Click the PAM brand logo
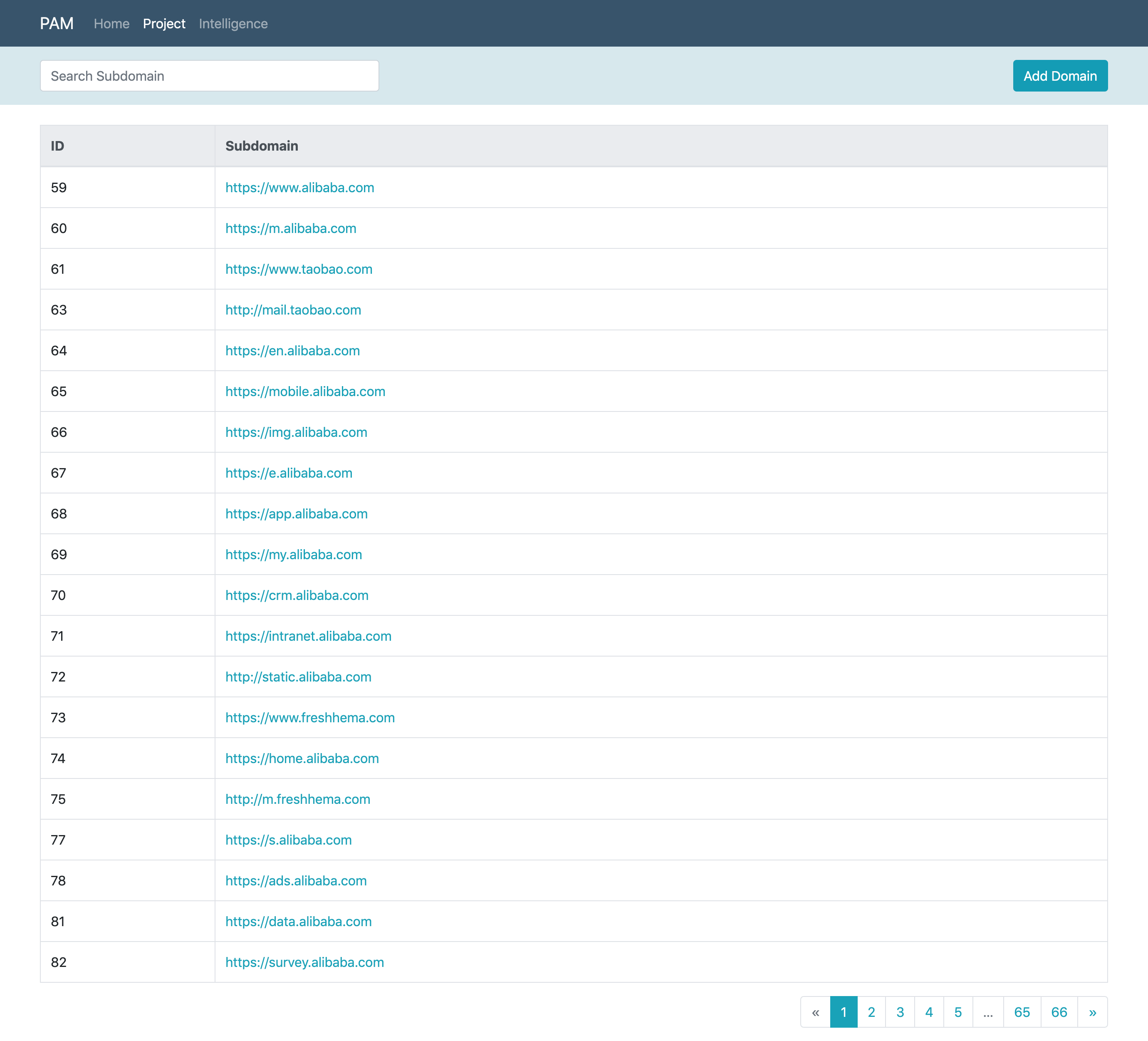This screenshot has height=1041, width=1148. pos(57,23)
